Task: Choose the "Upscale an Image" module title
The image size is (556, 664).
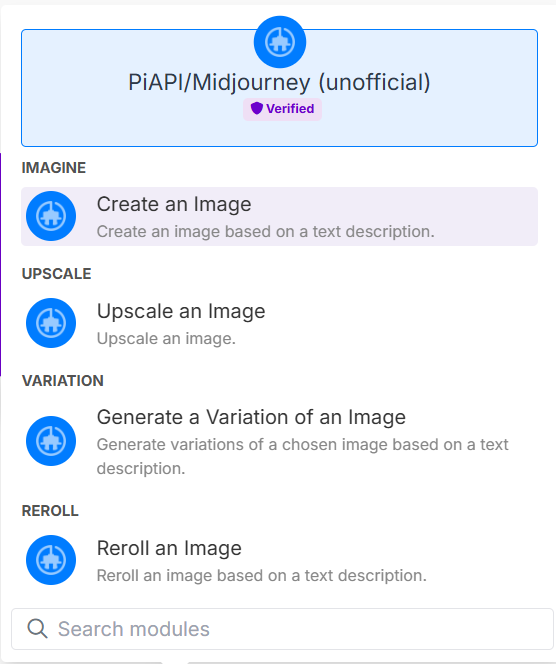Action: (x=181, y=311)
